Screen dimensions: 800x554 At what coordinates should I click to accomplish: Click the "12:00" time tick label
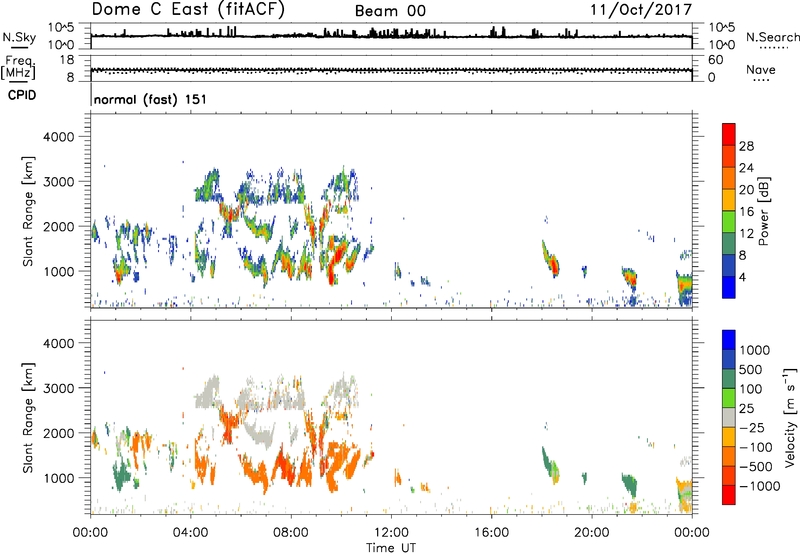click(x=391, y=533)
